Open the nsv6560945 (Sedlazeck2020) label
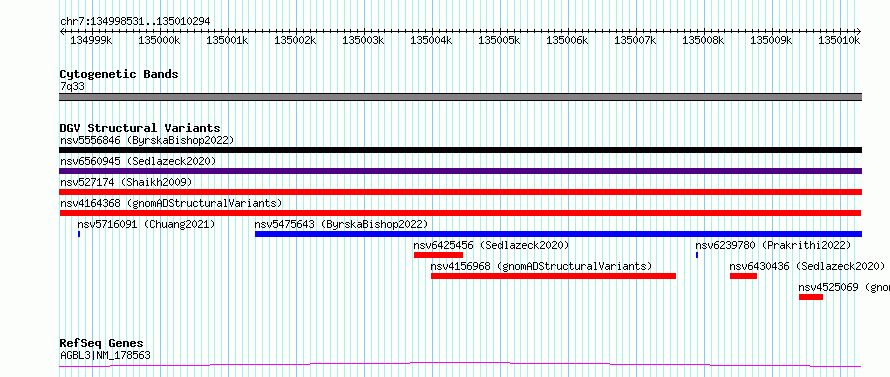Screen dimensions: 890x377 pos(138,161)
